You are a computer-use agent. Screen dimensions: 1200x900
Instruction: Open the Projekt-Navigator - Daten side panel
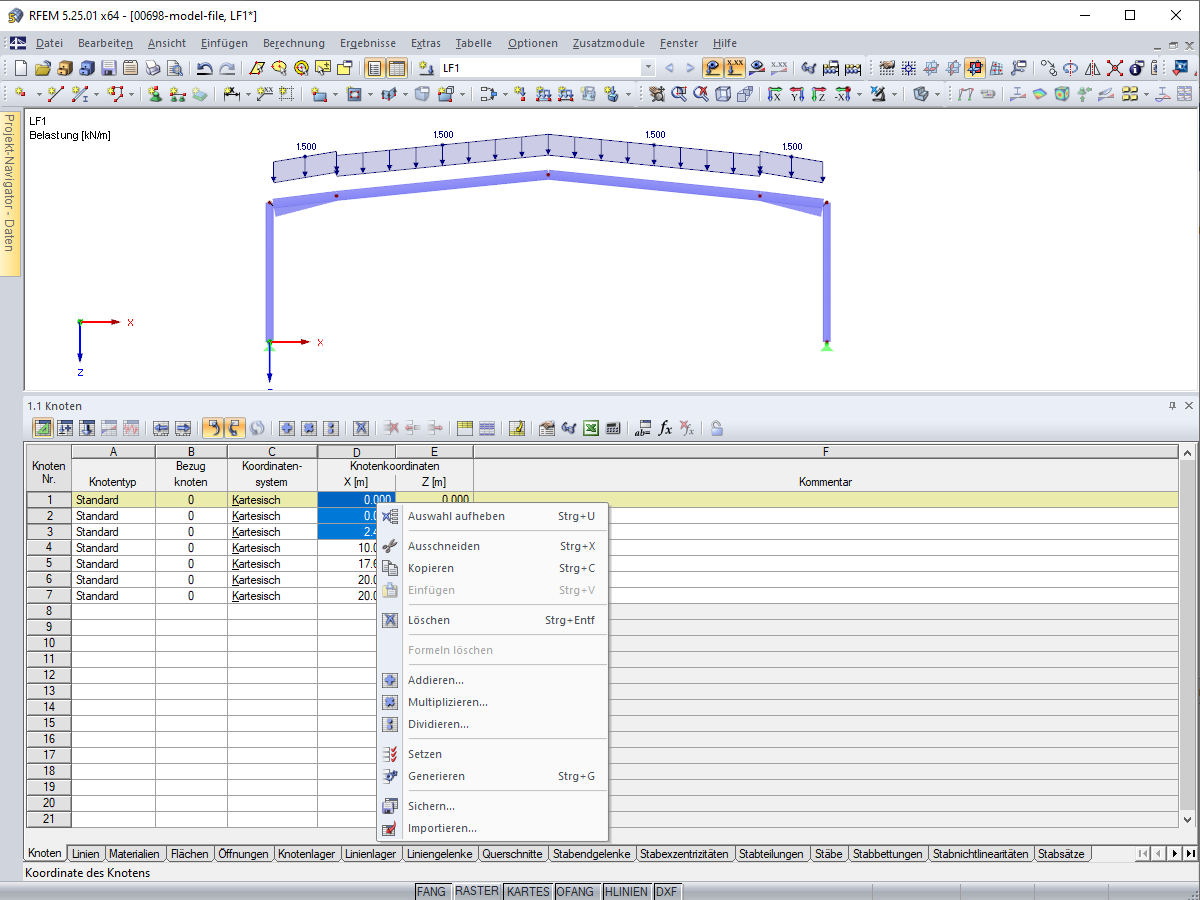pos(10,194)
